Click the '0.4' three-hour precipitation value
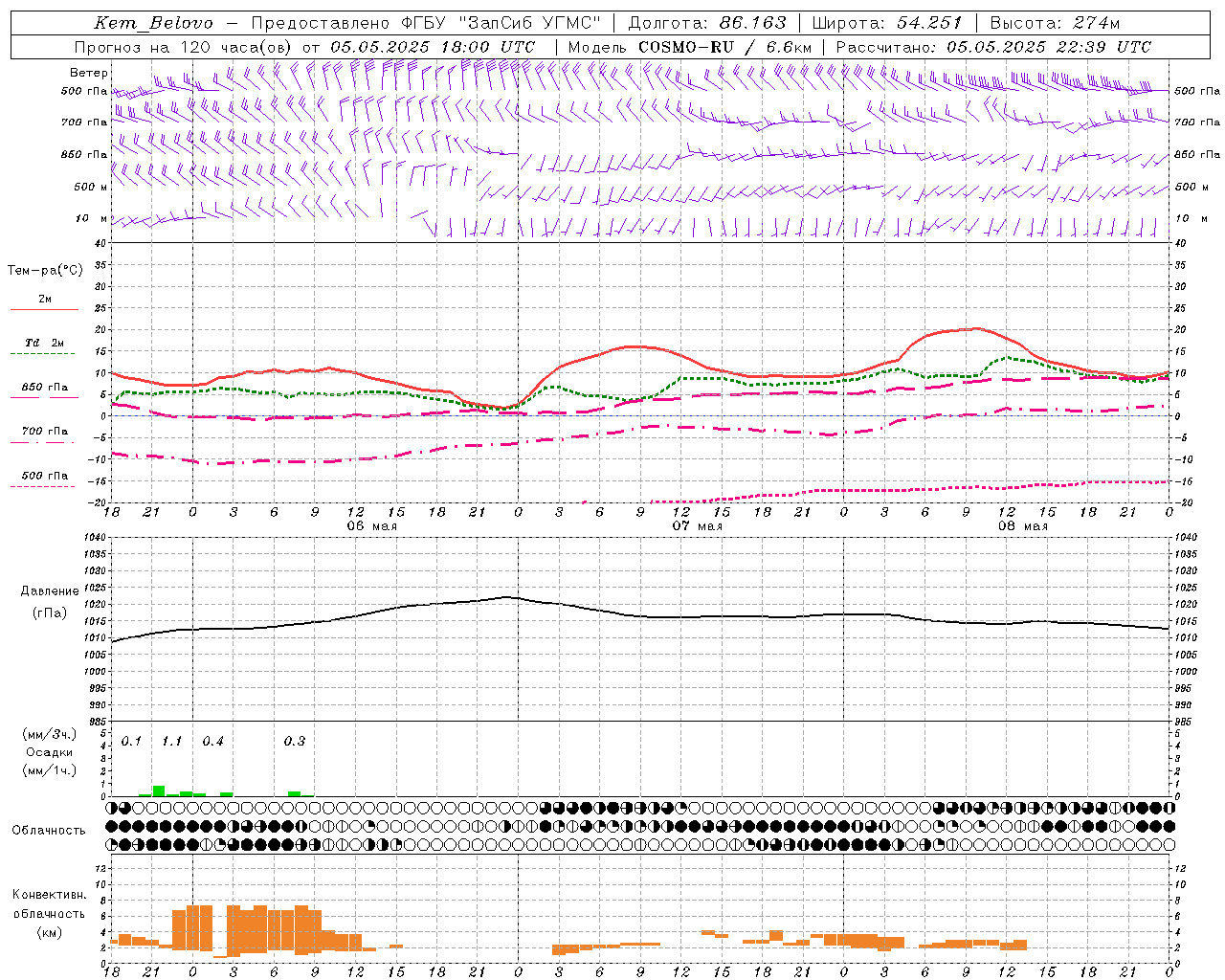The height and width of the screenshot is (980, 1225). point(212,742)
